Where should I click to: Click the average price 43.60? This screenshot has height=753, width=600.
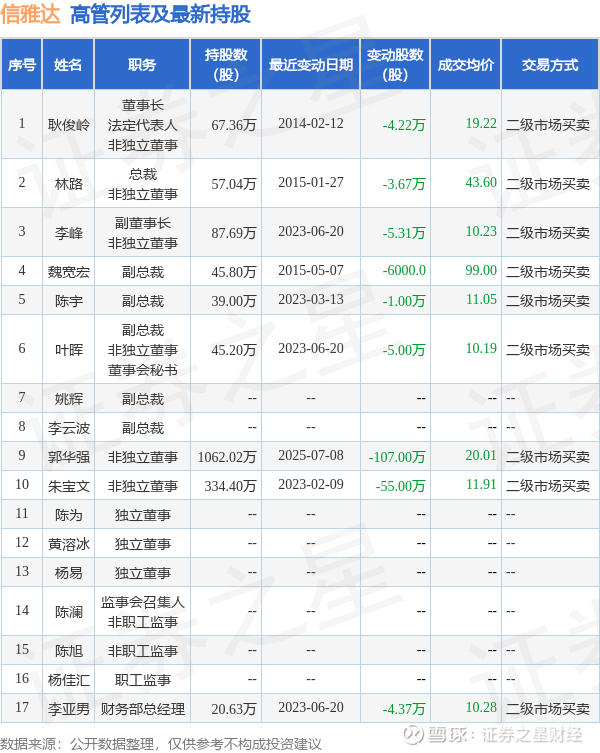click(481, 182)
